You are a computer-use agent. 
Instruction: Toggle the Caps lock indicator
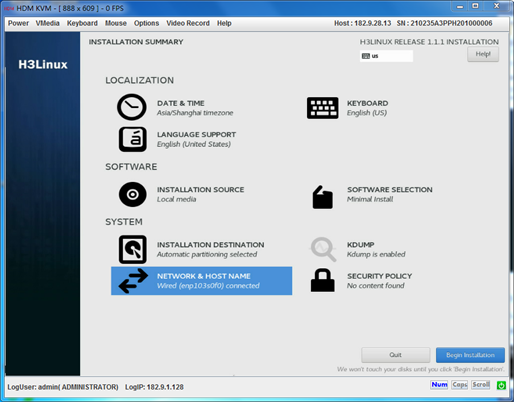(x=460, y=385)
